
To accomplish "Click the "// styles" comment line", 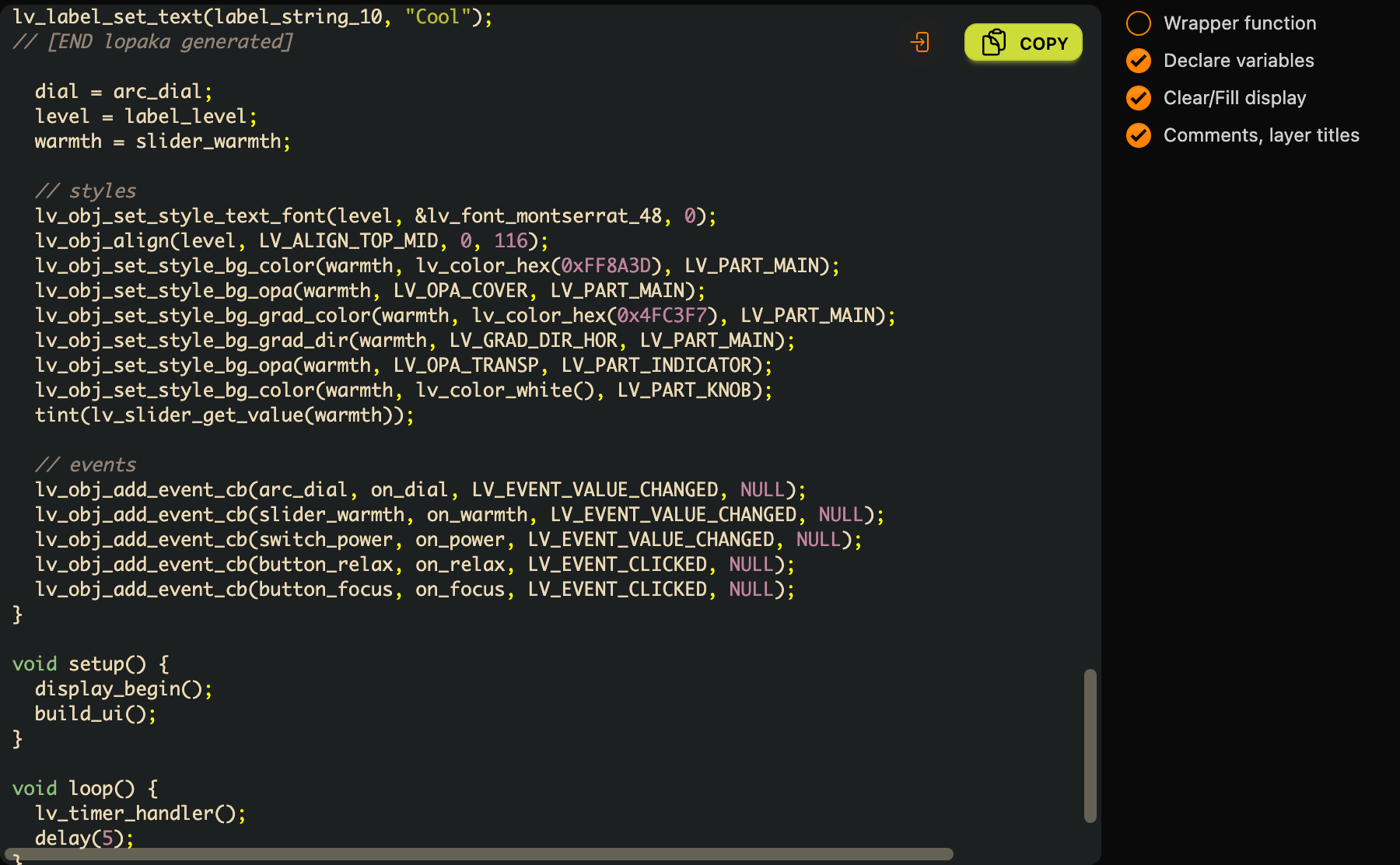I will pyautogui.click(x=86, y=191).
